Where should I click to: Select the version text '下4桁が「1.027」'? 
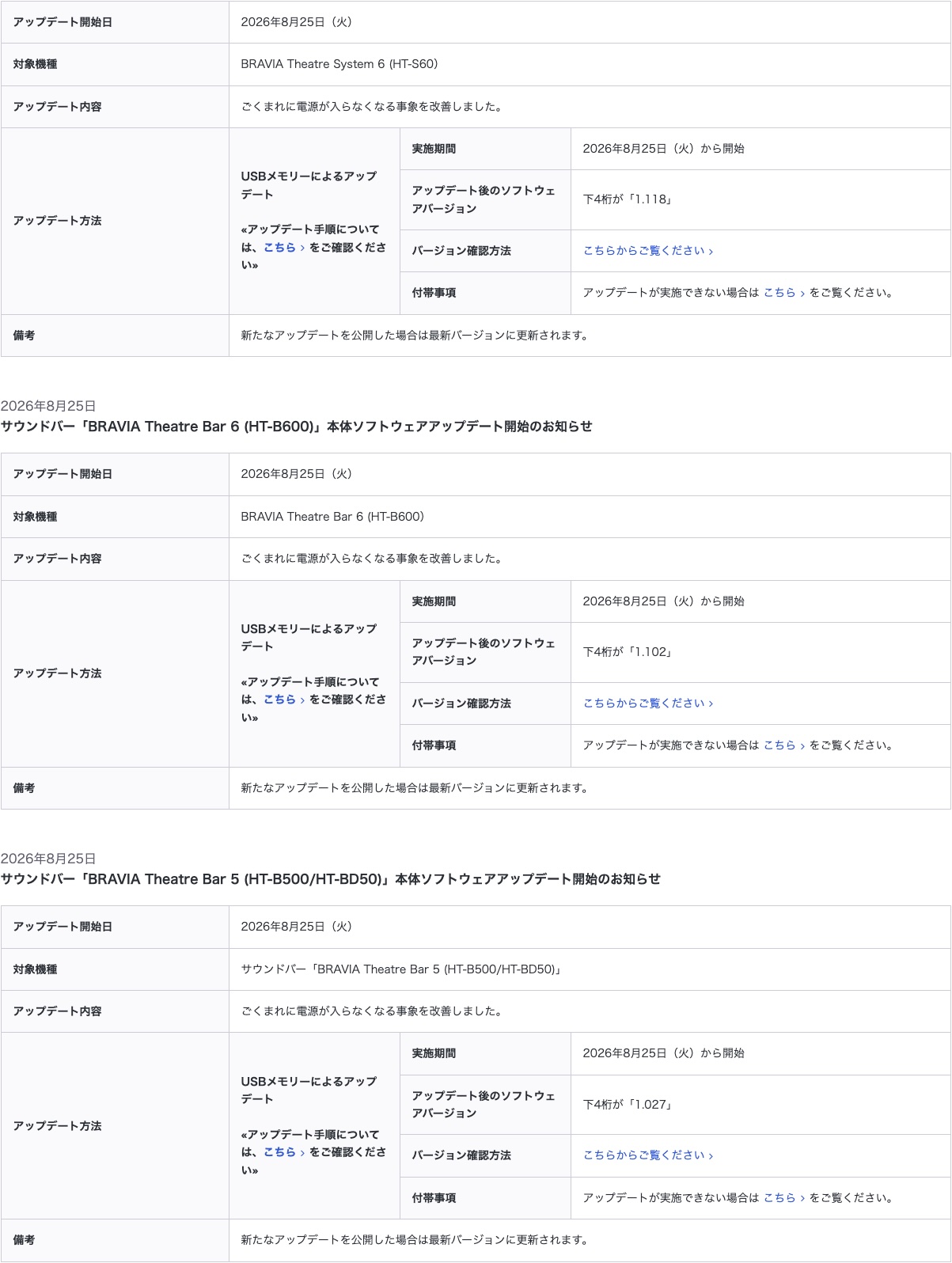coord(628,1105)
